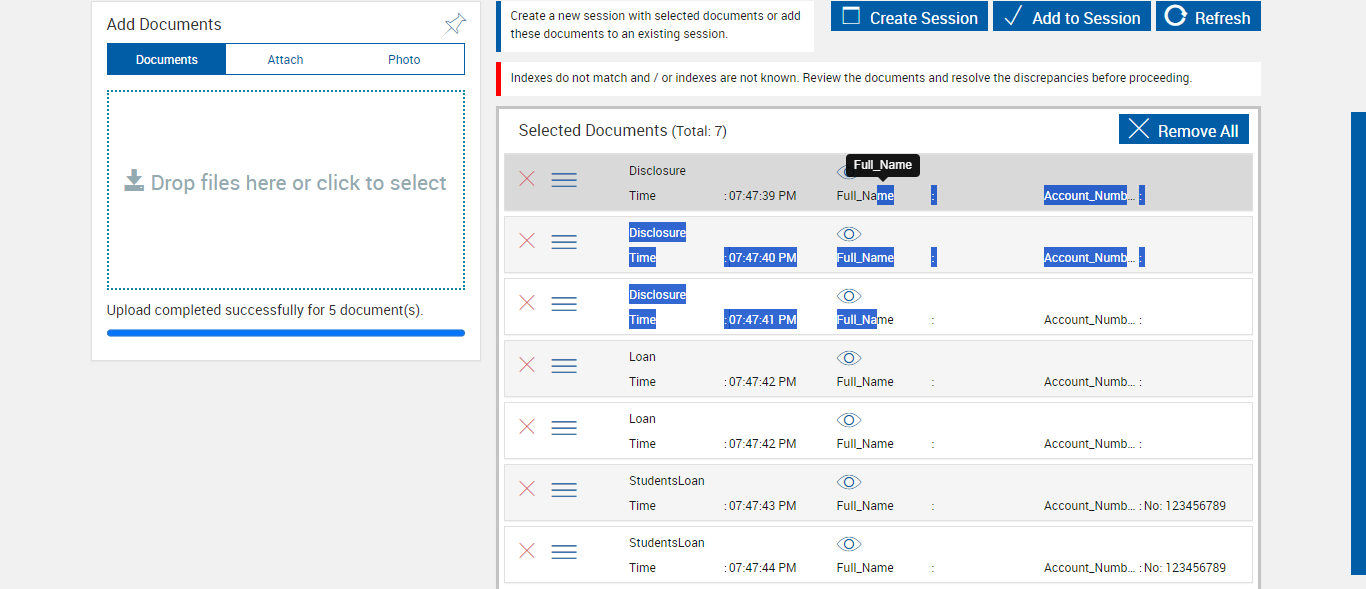The height and width of the screenshot is (589, 1366).
Task: Refresh the selected documents list
Action: pos(1208,17)
